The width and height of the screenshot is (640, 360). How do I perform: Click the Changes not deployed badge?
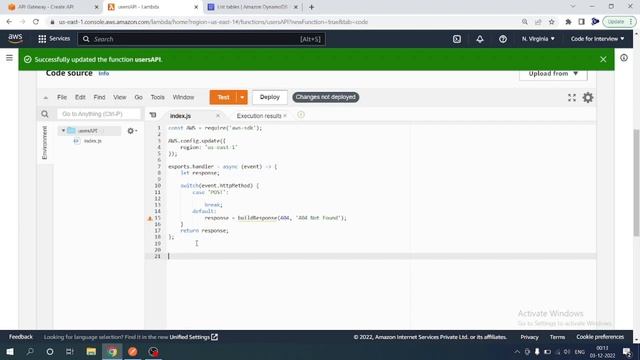coord(325,97)
